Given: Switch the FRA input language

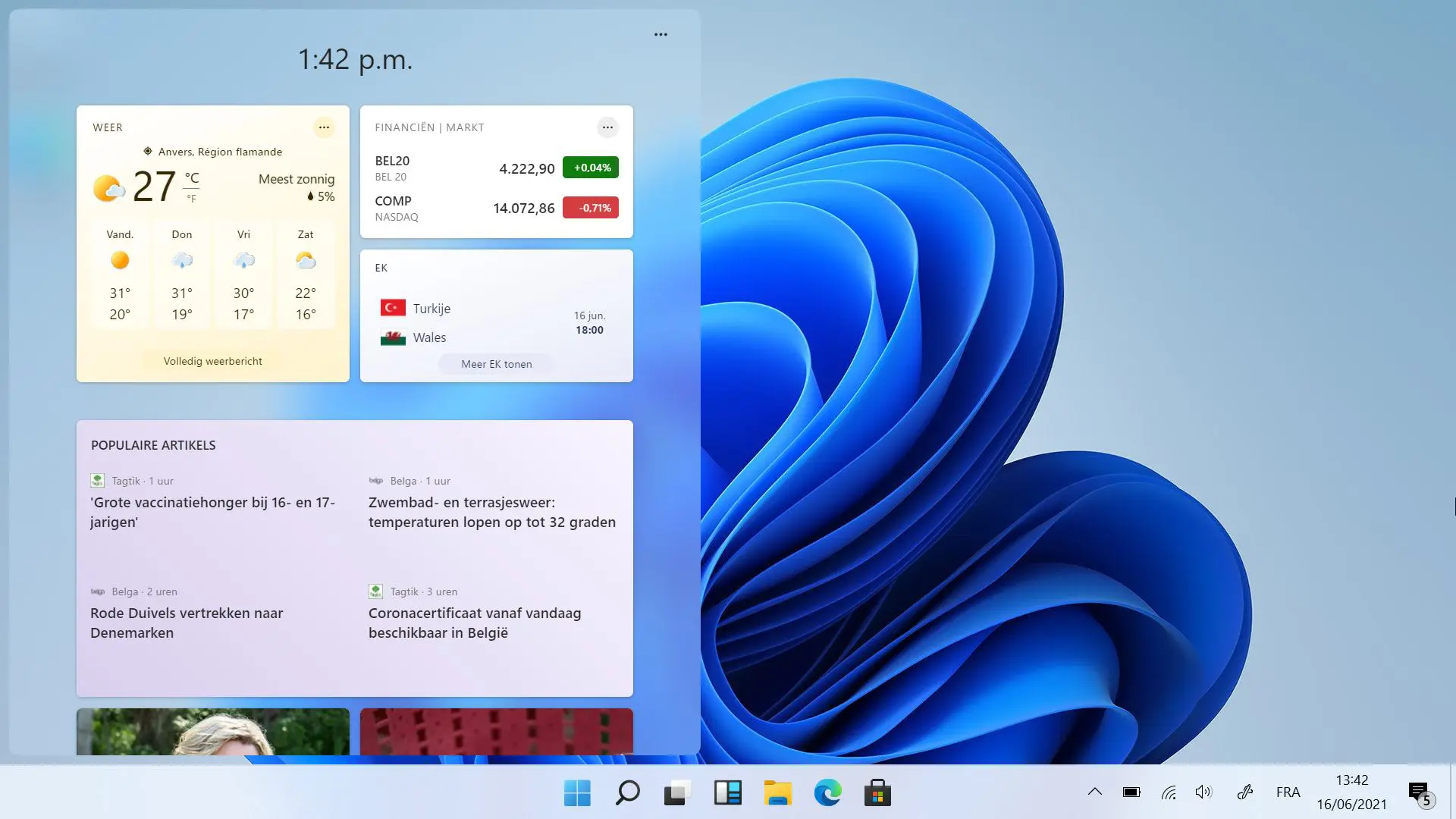Looking at the screenshot, I should [1288, 792].
